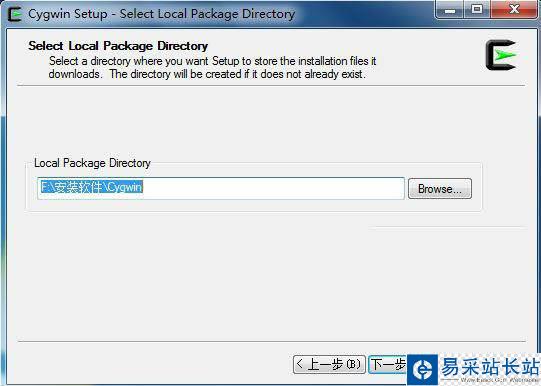Maximize the Cygwin Setup window
Viewport: 541px width, 386px height.
point(477,9)
